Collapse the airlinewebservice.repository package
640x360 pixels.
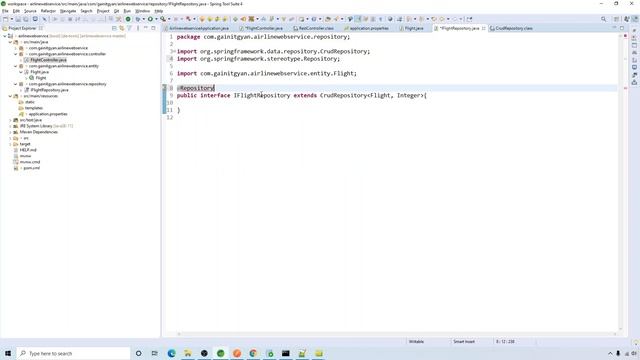16,84
